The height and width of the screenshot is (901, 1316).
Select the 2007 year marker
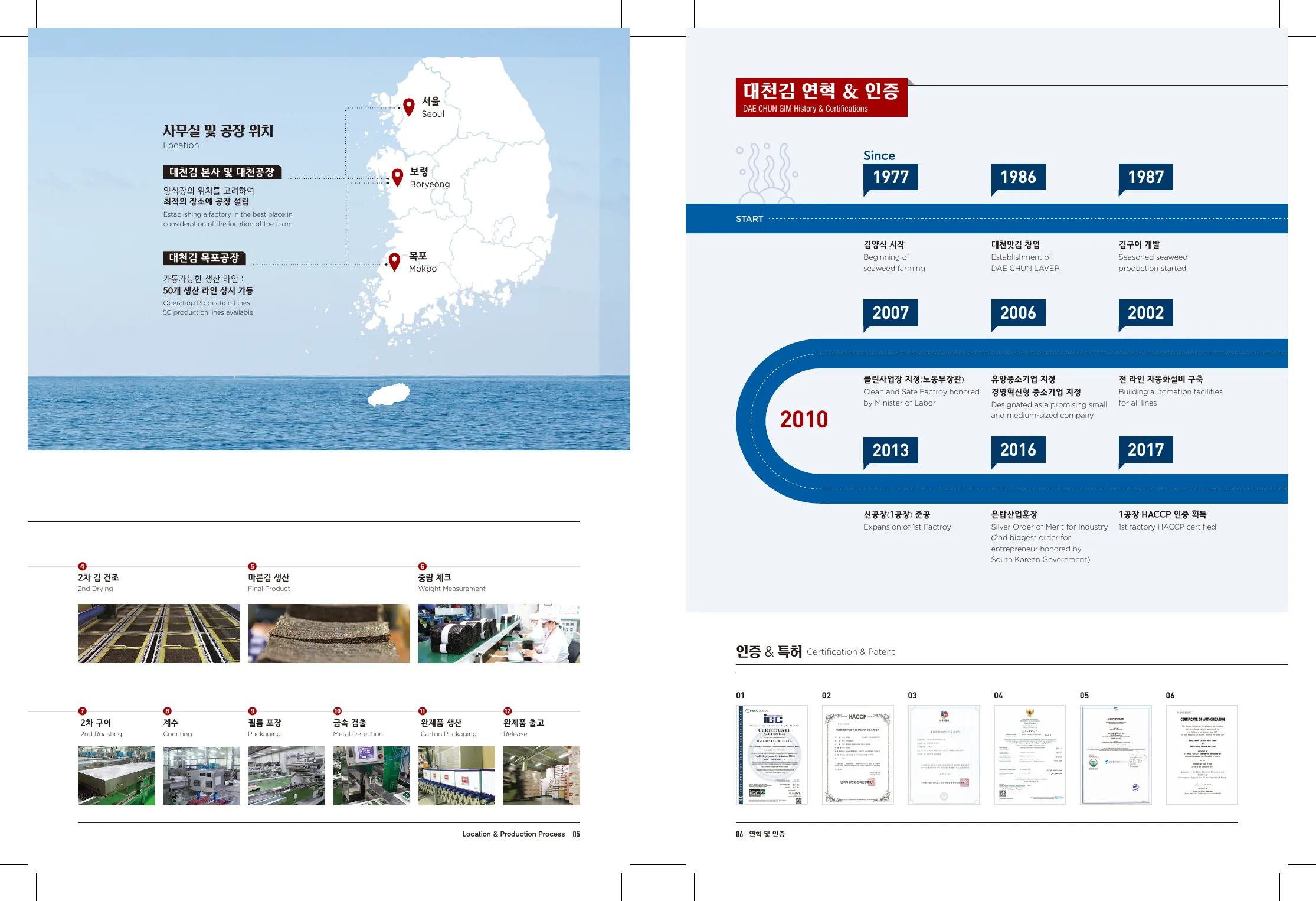coord(891,313)
